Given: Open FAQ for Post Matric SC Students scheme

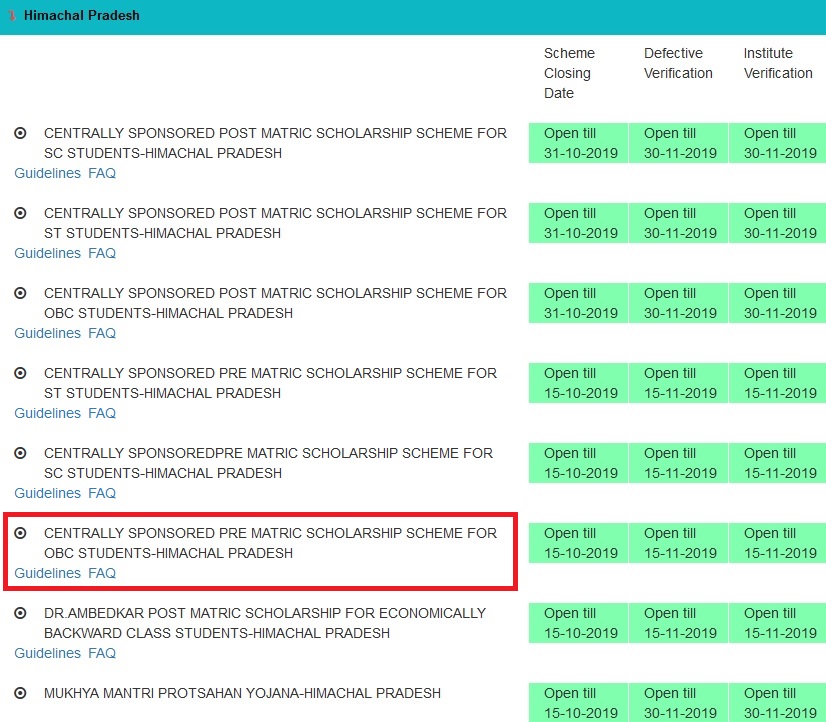Looking at the screenshot, I should coord(102,173).
